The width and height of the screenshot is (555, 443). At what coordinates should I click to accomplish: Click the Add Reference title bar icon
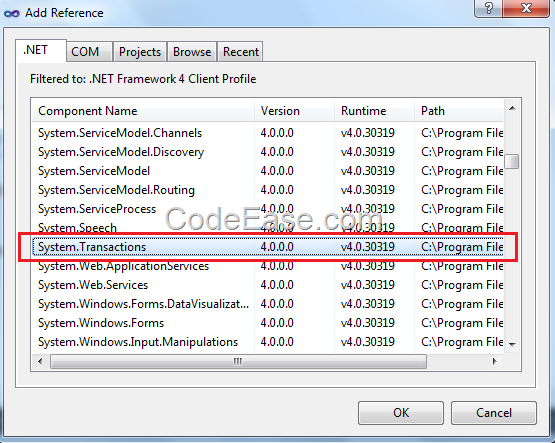[11, 13]
